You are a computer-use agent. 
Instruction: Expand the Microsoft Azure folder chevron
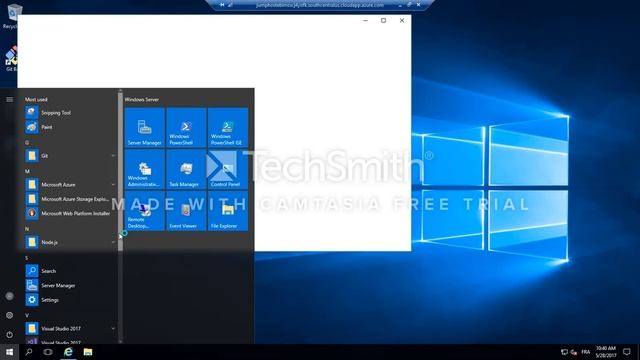113,184
